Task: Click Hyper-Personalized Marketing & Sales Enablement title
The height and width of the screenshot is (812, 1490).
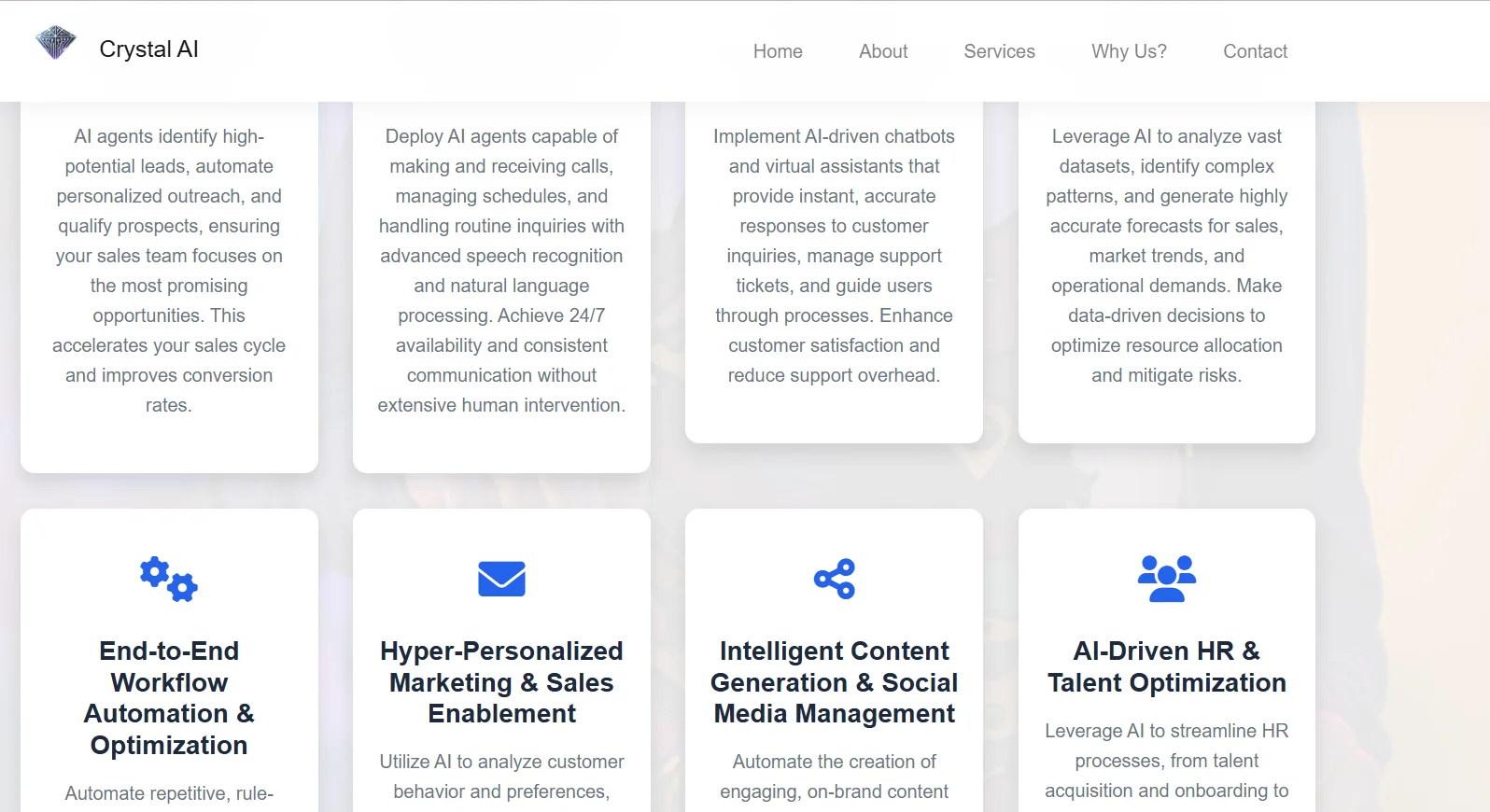Action: [x=501, y=682]
